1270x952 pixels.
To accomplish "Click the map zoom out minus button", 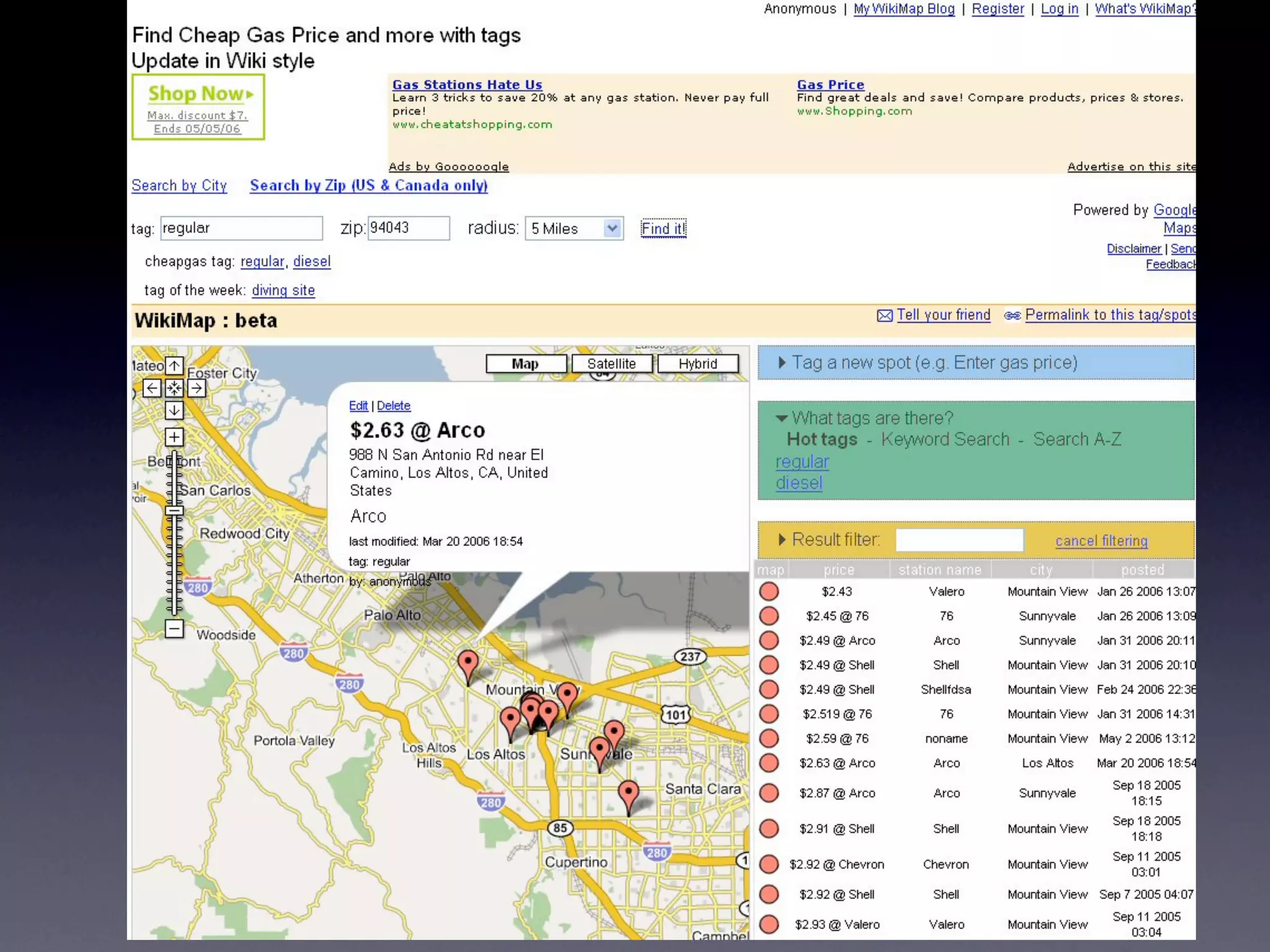I will (x=174, y=628).
